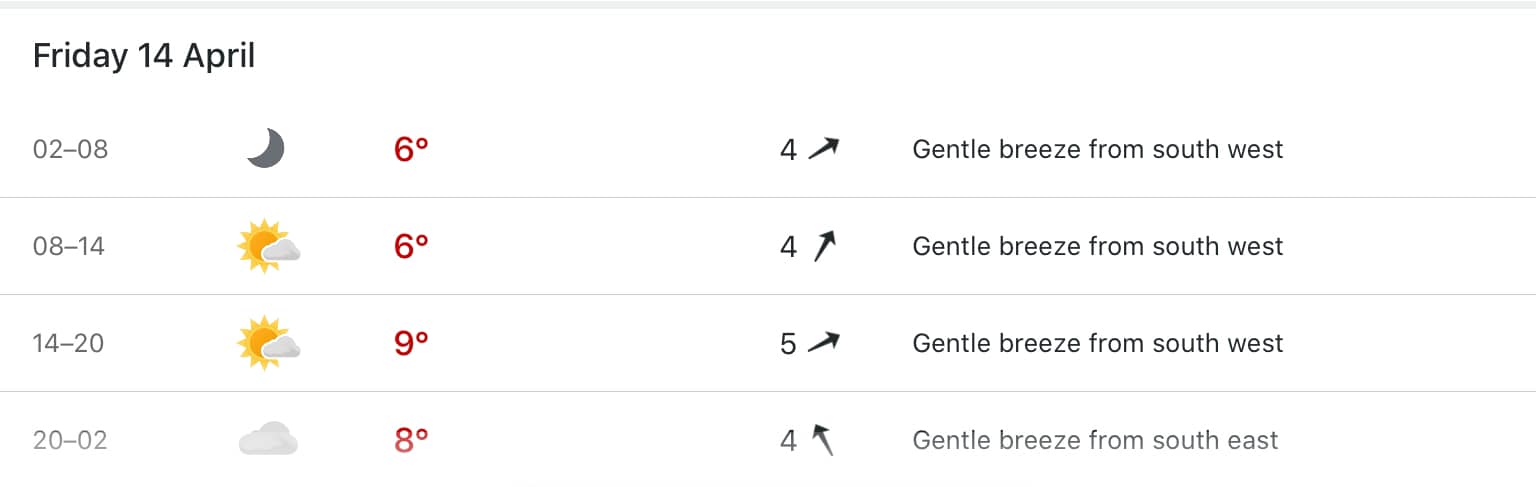Image resolution: width=1536 pixels, height=487 pixels.
Task: Click the 6° temperature at 08–14
Action: point(411,246)
